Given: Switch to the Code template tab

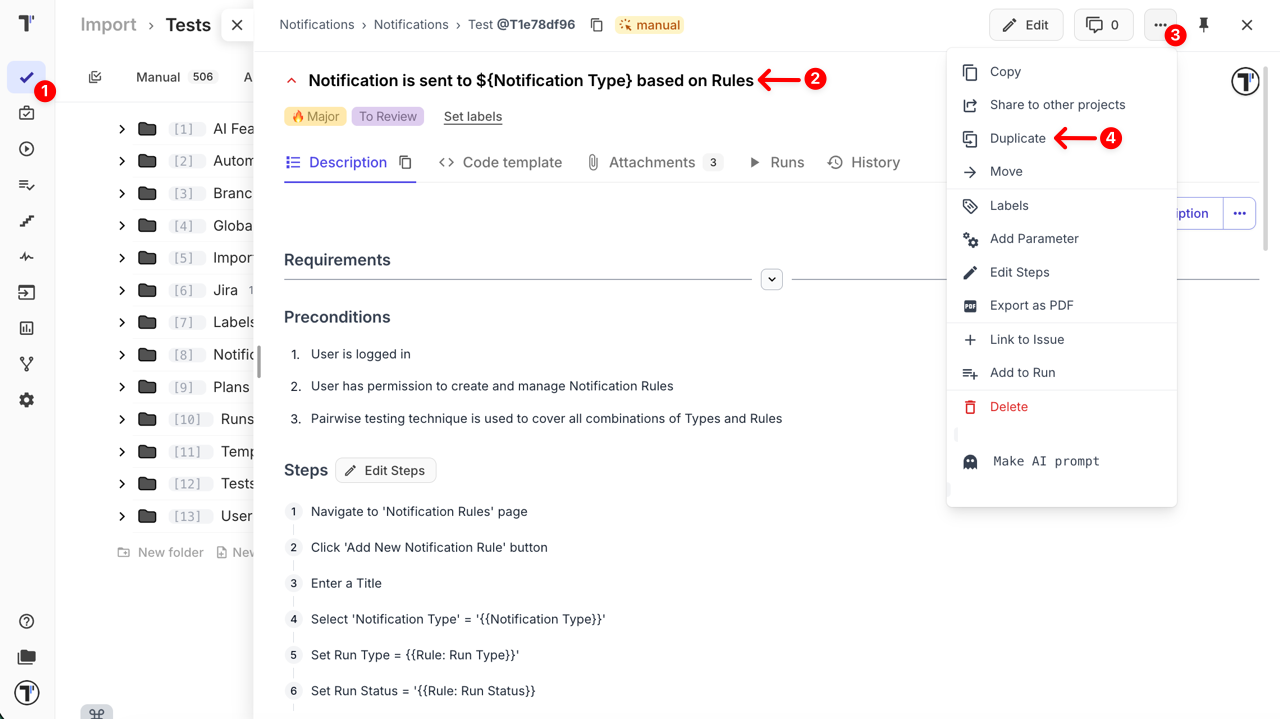Looking at the screenshot, I should pyautogui.click(x=500, y=162).
